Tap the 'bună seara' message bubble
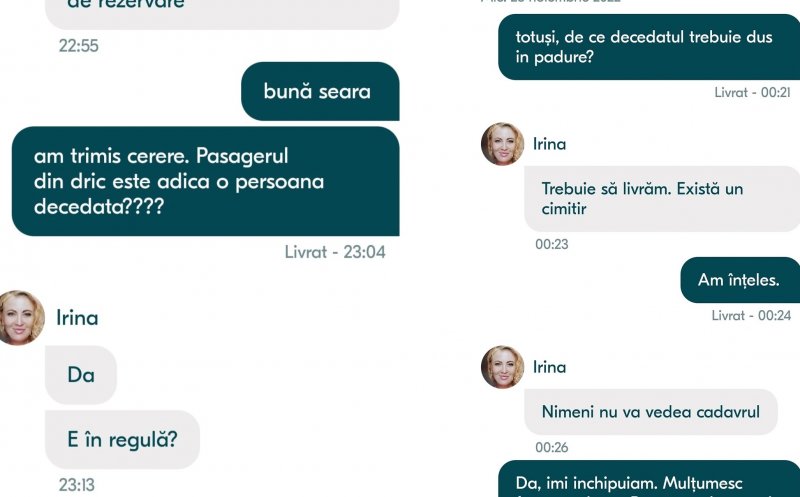This screenshot has width=800, height=497. [320, 91]
